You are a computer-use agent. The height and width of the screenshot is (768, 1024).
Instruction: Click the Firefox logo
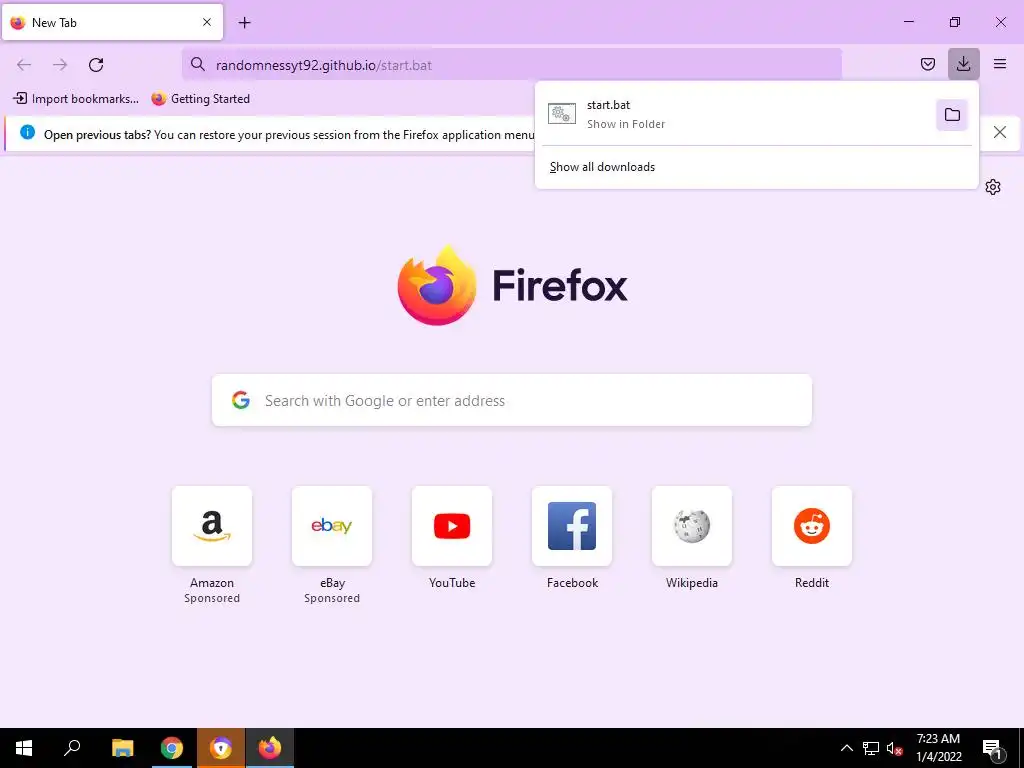[513, 285]
